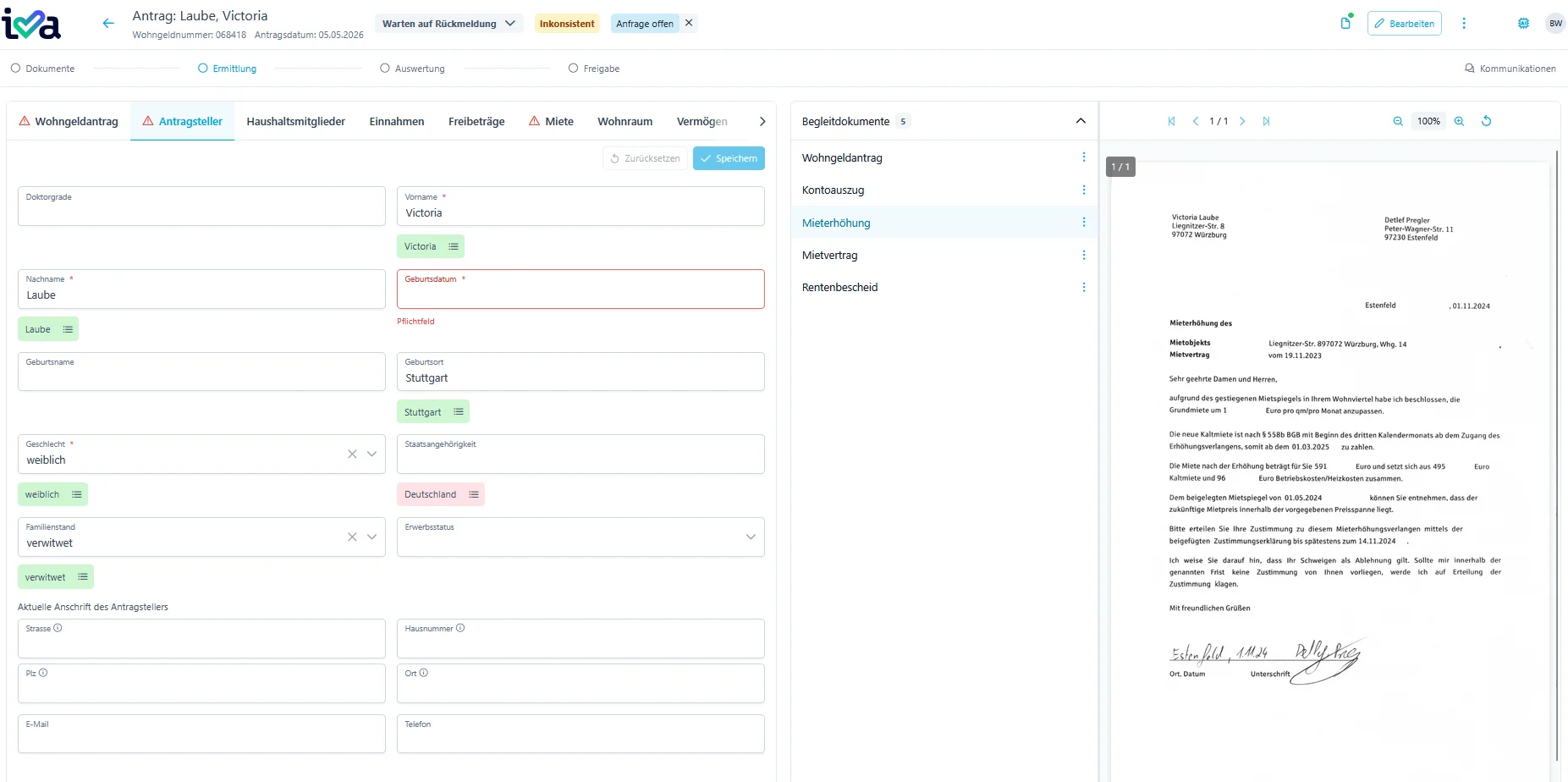The width and height of the screenshot is (1568, 782).
Task: Open Kommunikationen panel
Action: tap(1510, 69)
